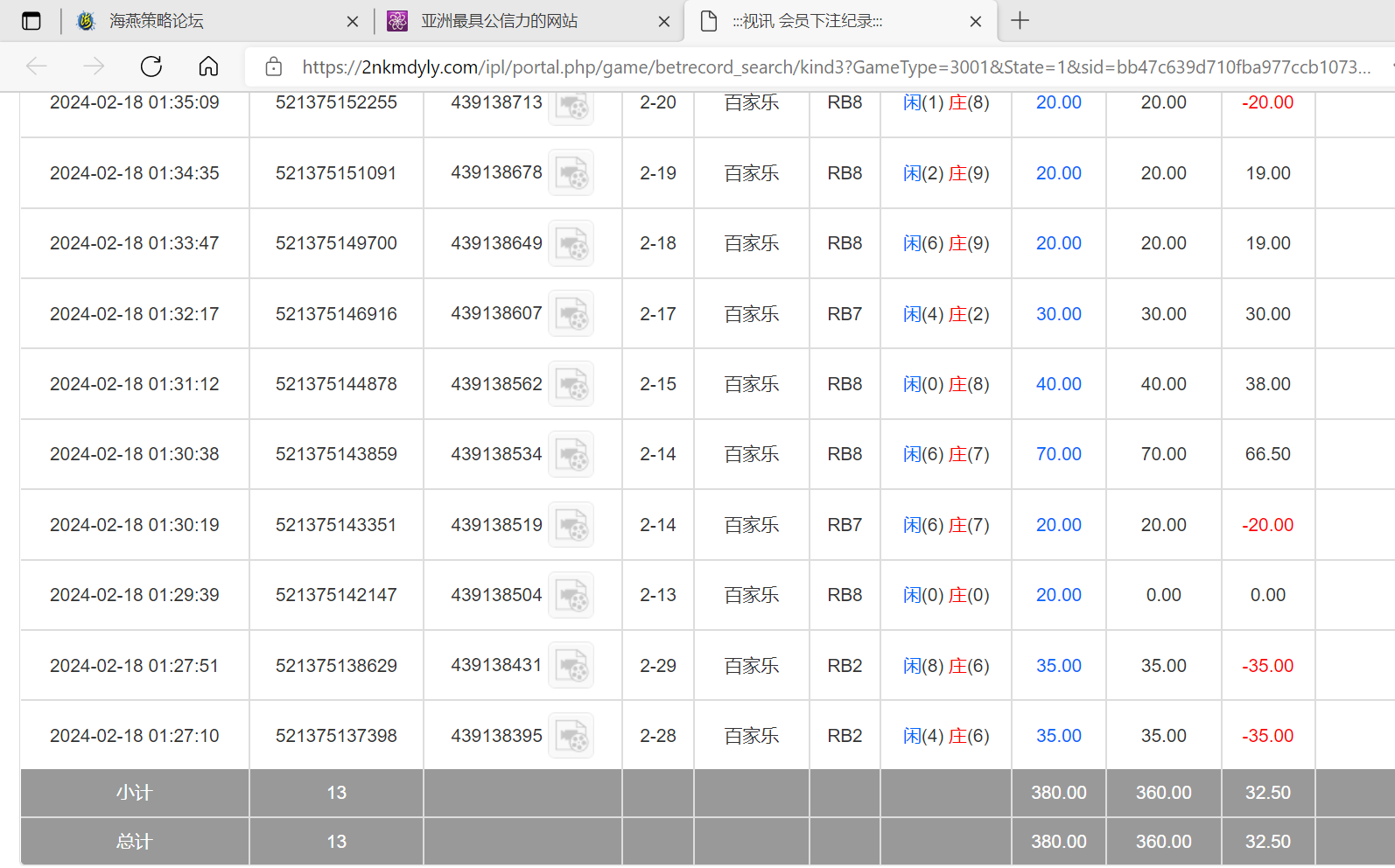Click bet amount 40.00 link
The image size is (1395, 868).
[1059, 384]
